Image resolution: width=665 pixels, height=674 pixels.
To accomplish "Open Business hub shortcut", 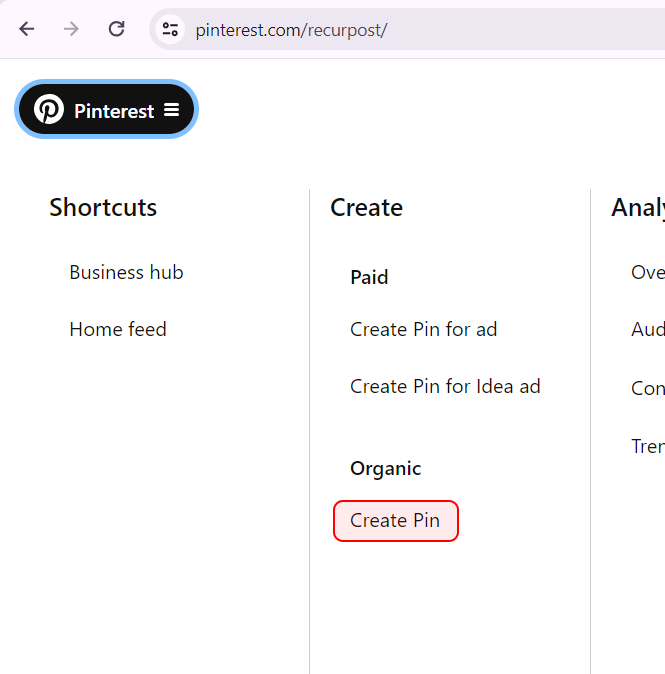I will point(126,273).
